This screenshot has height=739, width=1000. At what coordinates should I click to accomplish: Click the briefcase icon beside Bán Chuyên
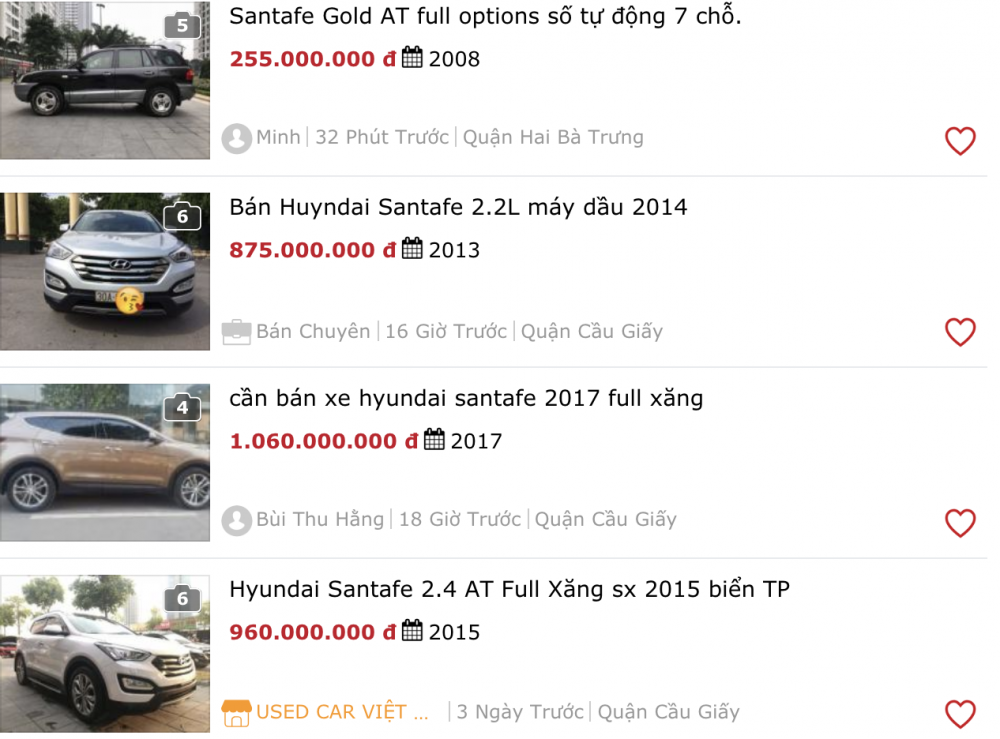[x=237, y=331]
